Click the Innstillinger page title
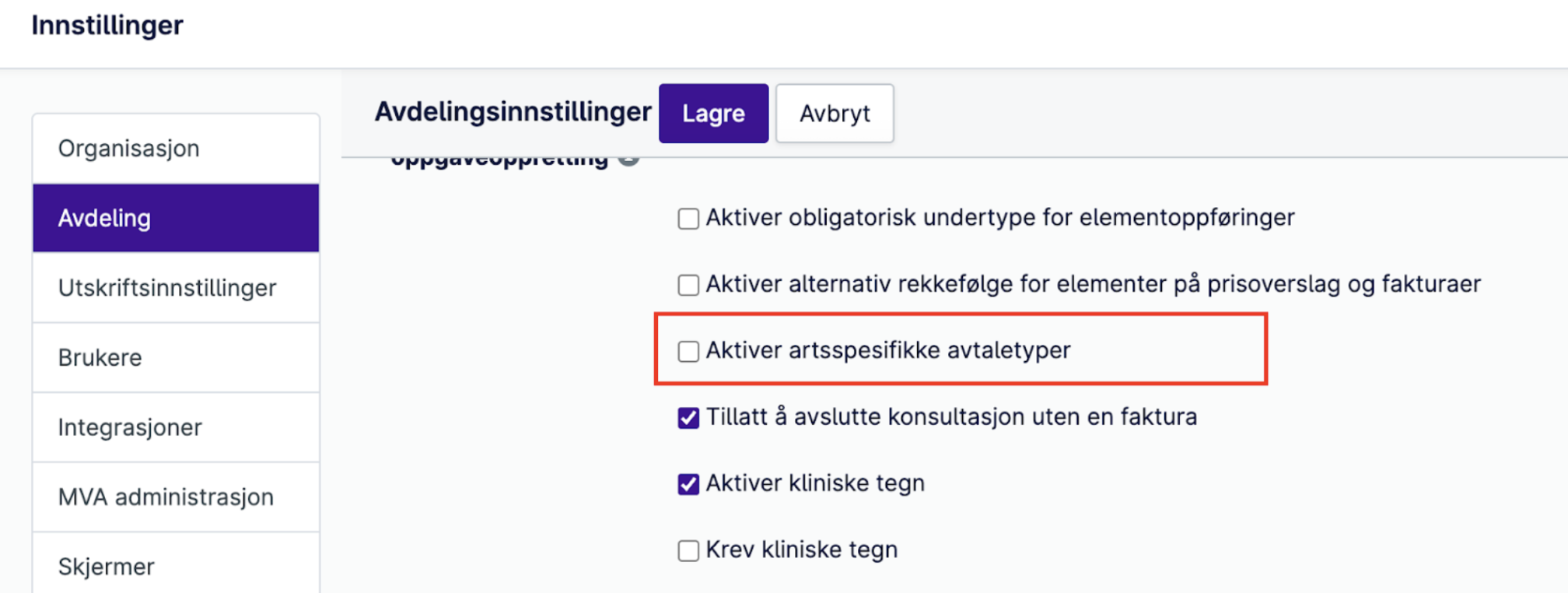Viewport: 1568px width, 593px height. pos(107,25)
